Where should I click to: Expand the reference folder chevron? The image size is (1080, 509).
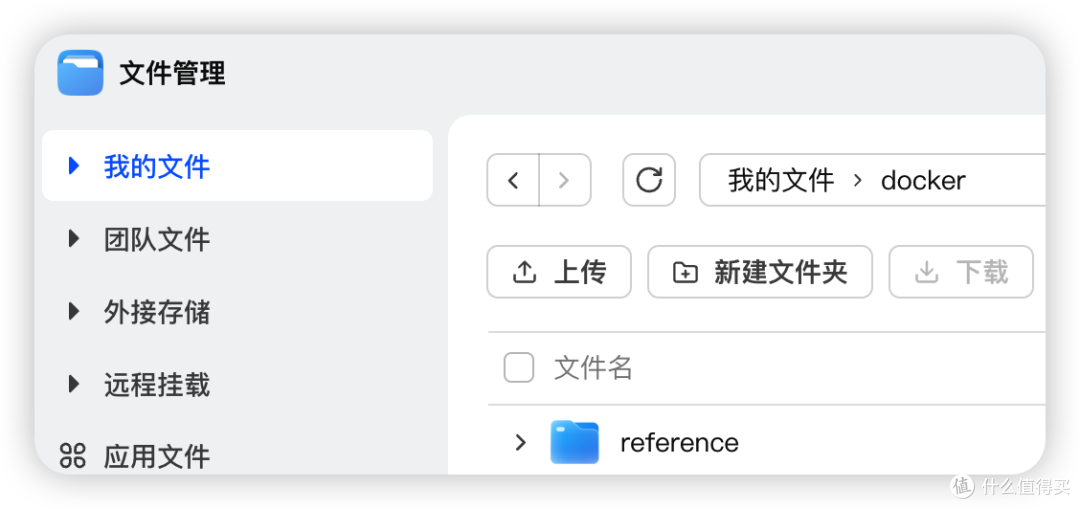coord(521,442)
